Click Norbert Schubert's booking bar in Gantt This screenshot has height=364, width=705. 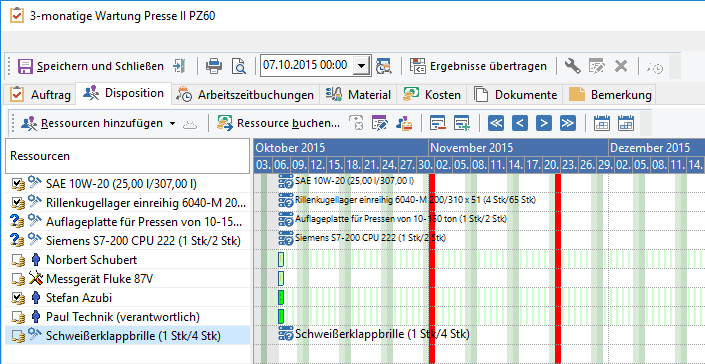click(281, 260)
